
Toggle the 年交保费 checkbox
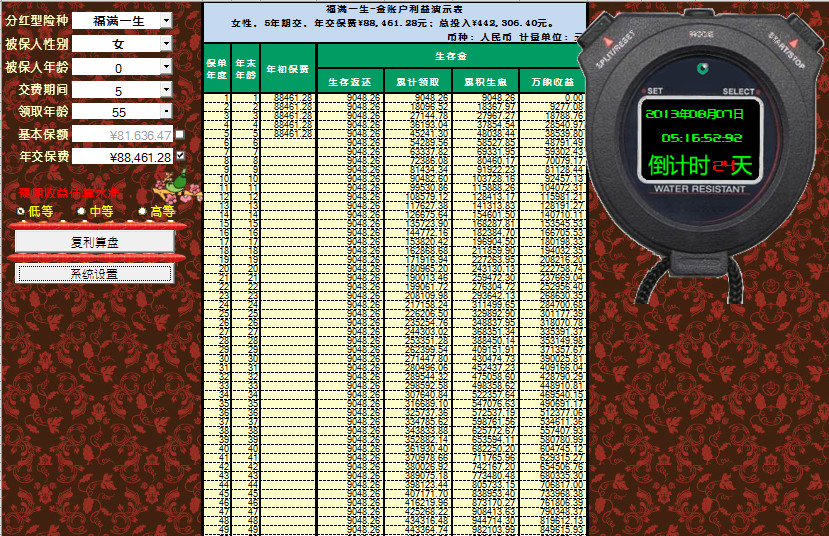point(180,155)
